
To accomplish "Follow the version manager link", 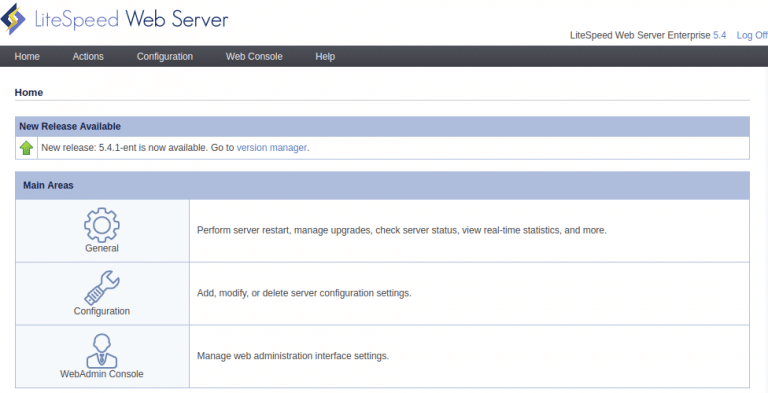I will (272, 147).
